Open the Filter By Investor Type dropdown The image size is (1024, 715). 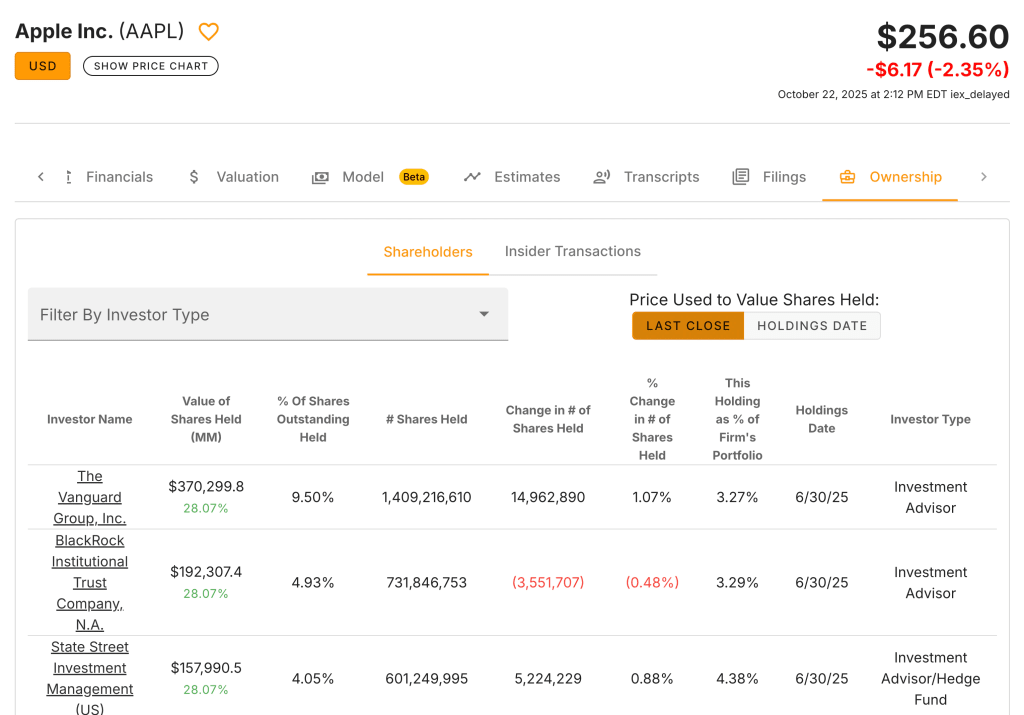(x=268, y=314)
